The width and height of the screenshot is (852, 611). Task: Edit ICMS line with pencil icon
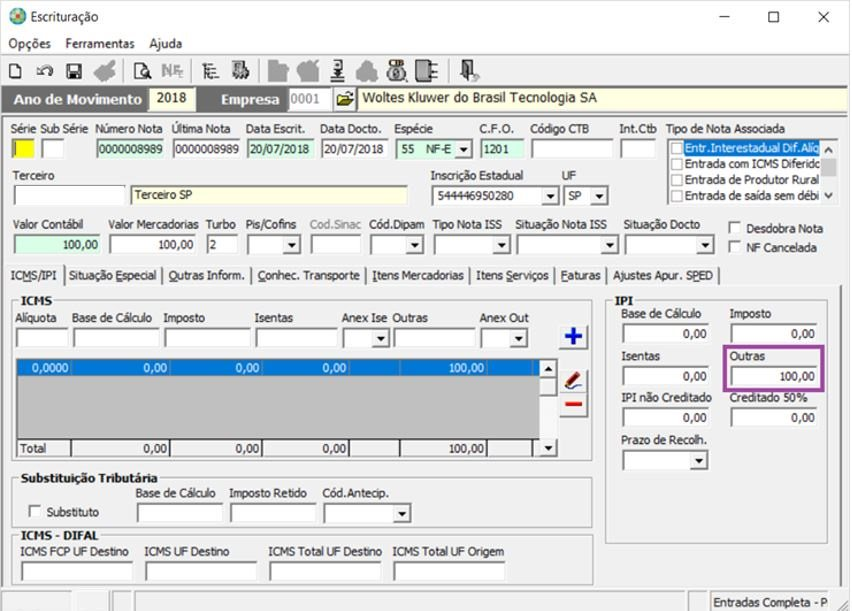point(573,380)
